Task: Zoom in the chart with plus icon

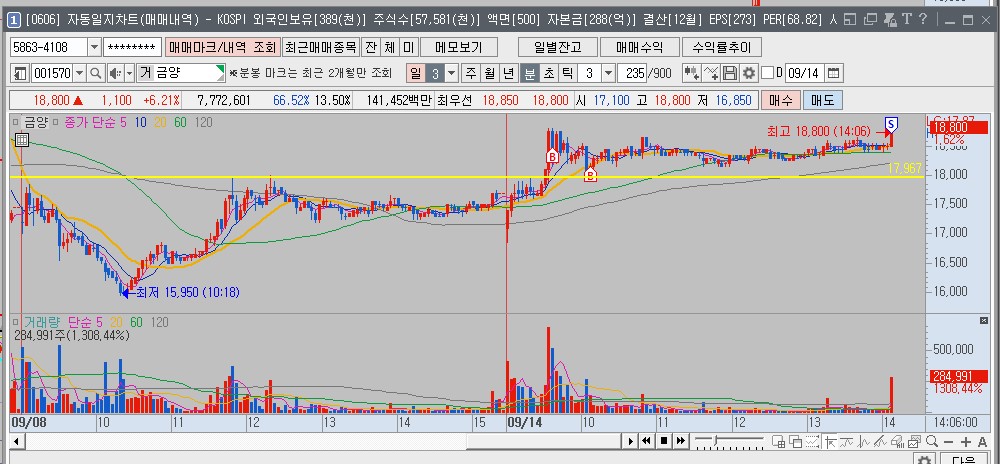Action: pyautogui.click(x=966, y=441)
